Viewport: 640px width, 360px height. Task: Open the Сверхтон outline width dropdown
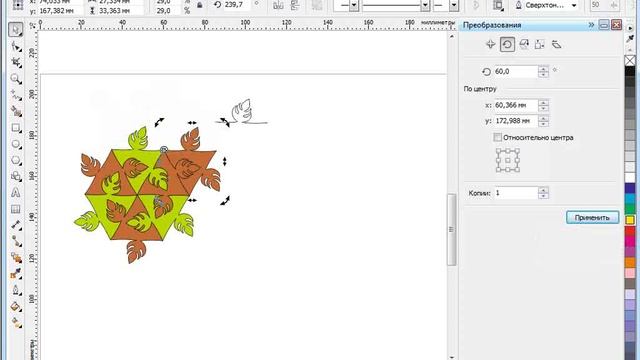tap(574, 5)
